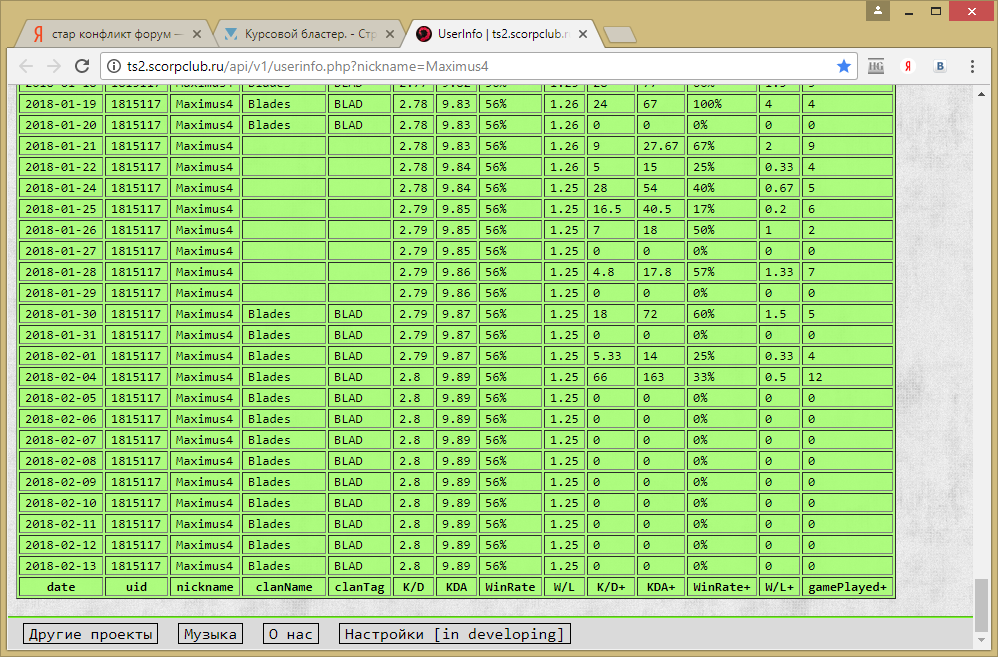Click the KDA+ value 72

tap(661, 314)
